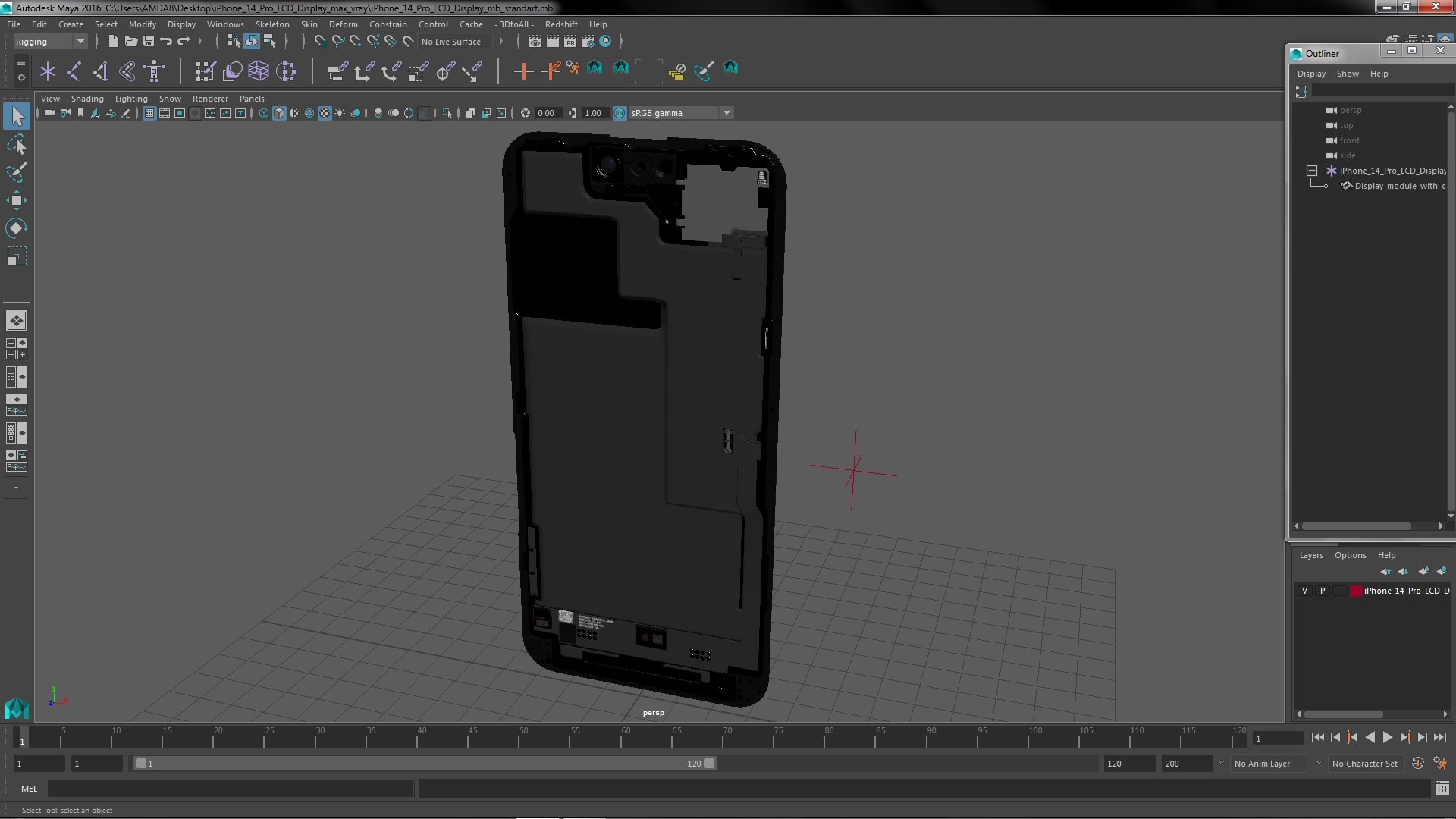Activate the Lasso select tool
Viewport: 1456px width, 819px height.
coord(17,144)
